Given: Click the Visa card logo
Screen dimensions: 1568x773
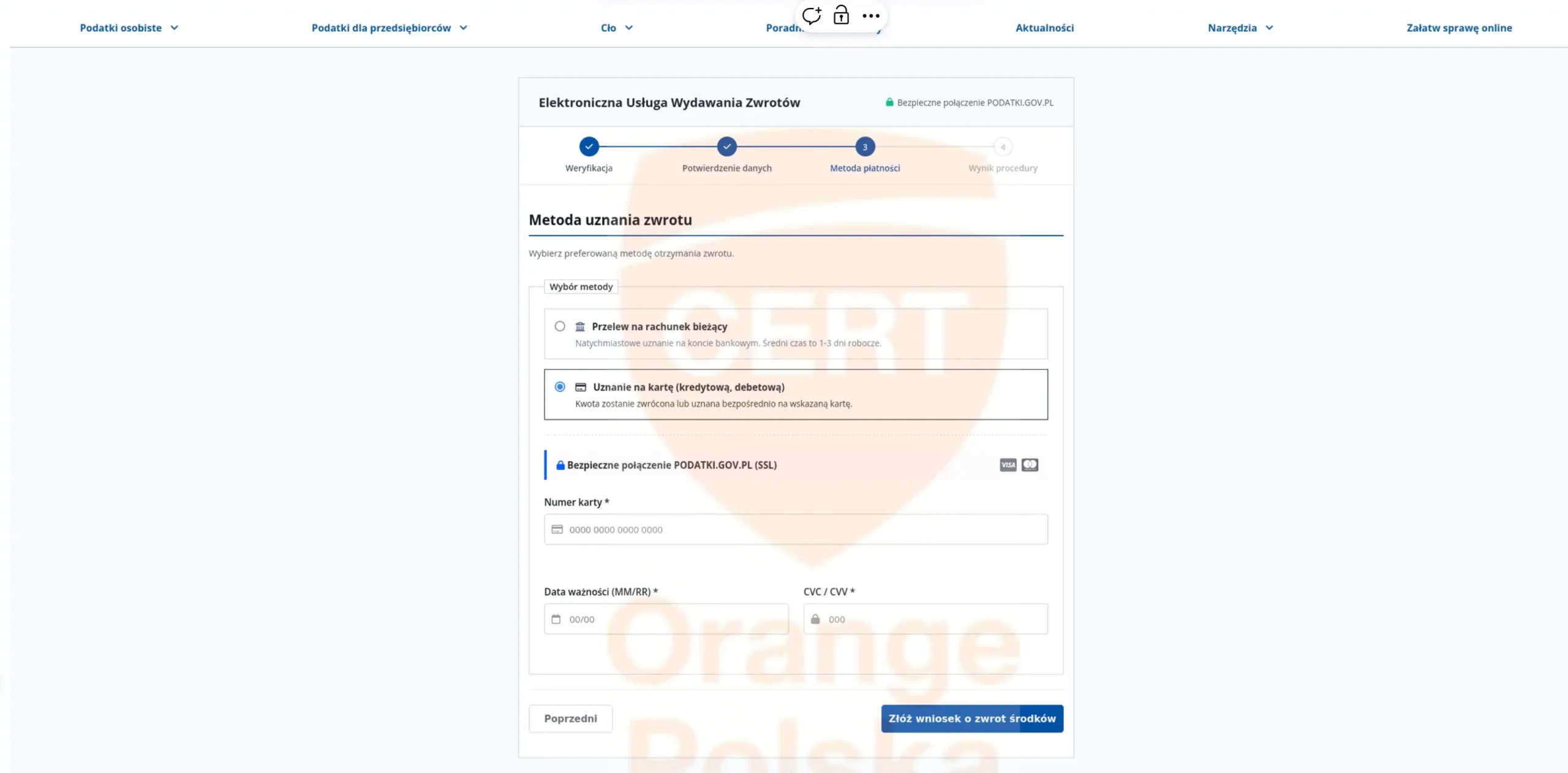Looking at the screenshot, I should [1008, 465].
